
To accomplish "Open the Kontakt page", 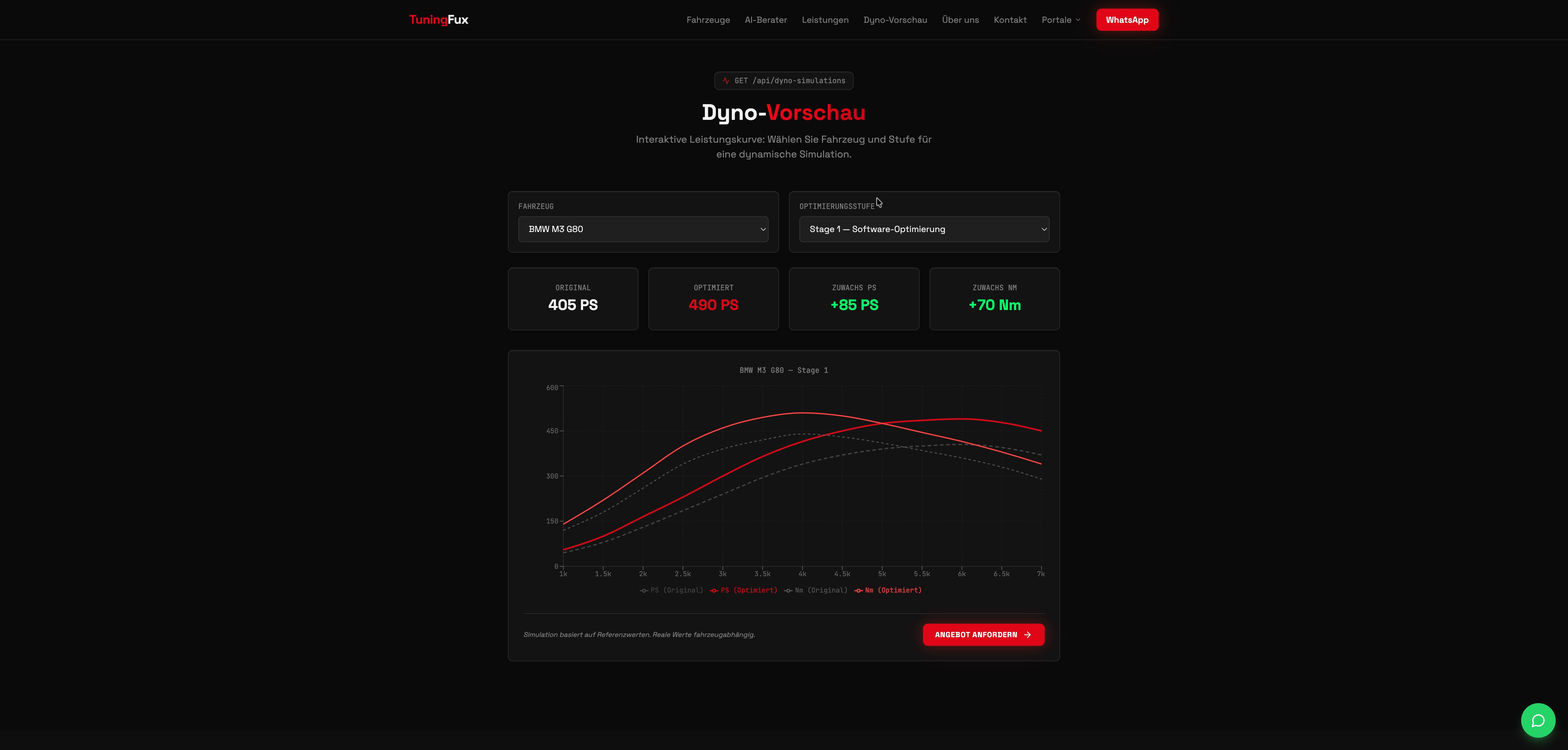I will 1010,19.
